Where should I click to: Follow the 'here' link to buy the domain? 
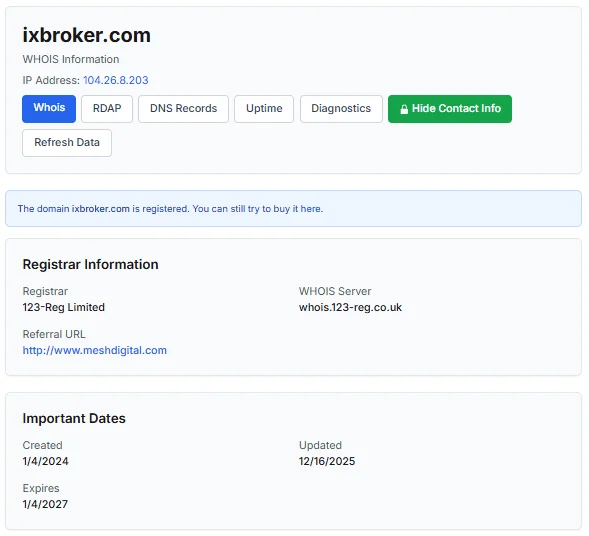pyautogui.click(x=310, y=209)
